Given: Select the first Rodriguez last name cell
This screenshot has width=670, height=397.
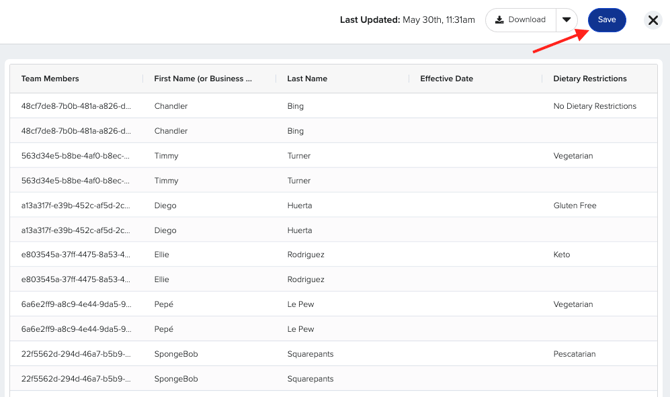Looking at the screenshot, I should coord(306,255).
